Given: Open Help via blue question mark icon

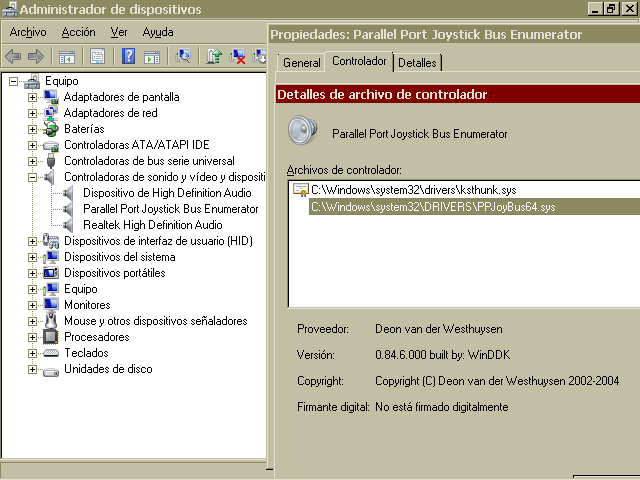Looking at the screenshot, I should (128, 56).
